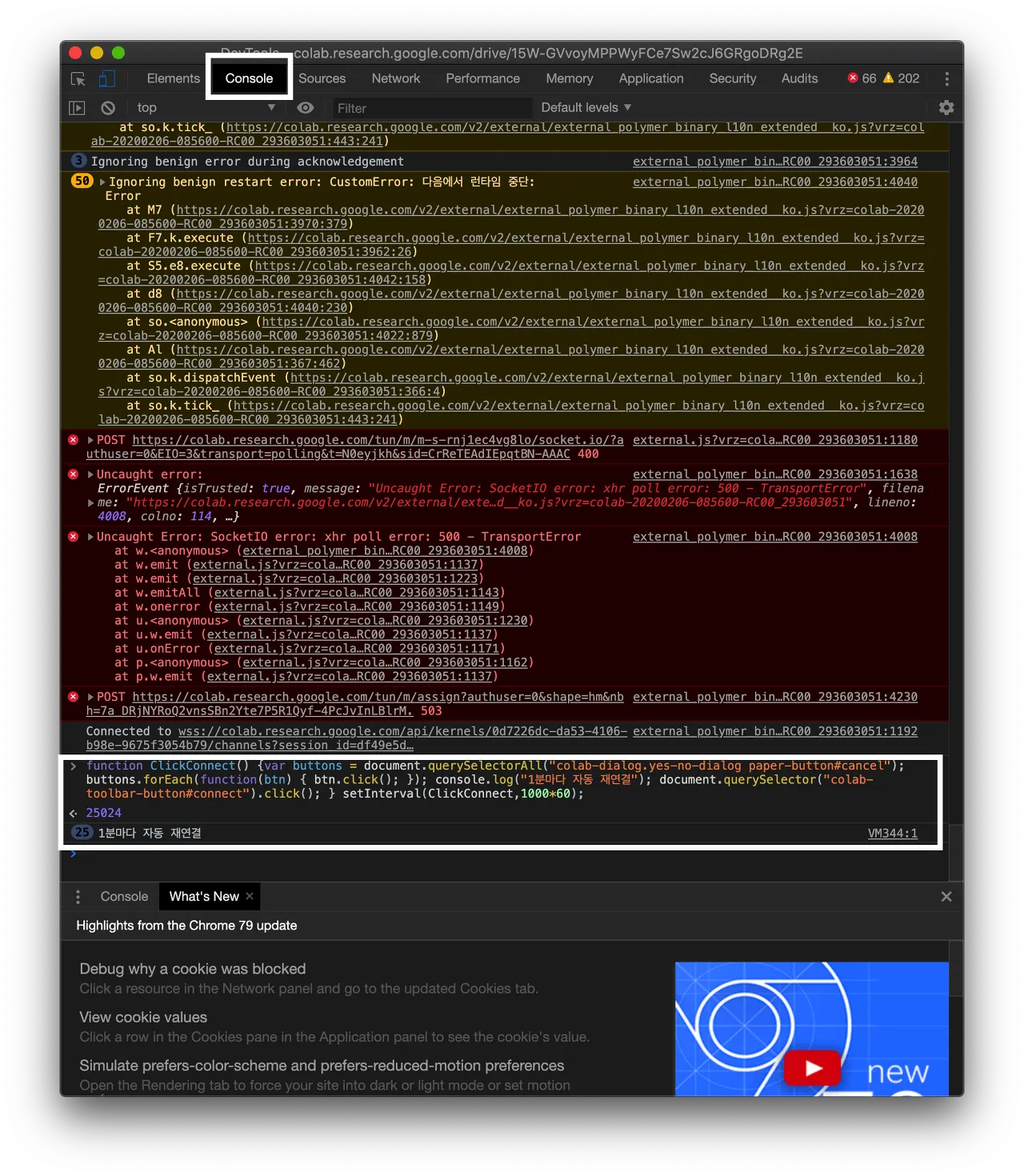Open the Application tab
Image resolution: width=1024 pixels, height=1176 pixels.
tap(651, 78)
